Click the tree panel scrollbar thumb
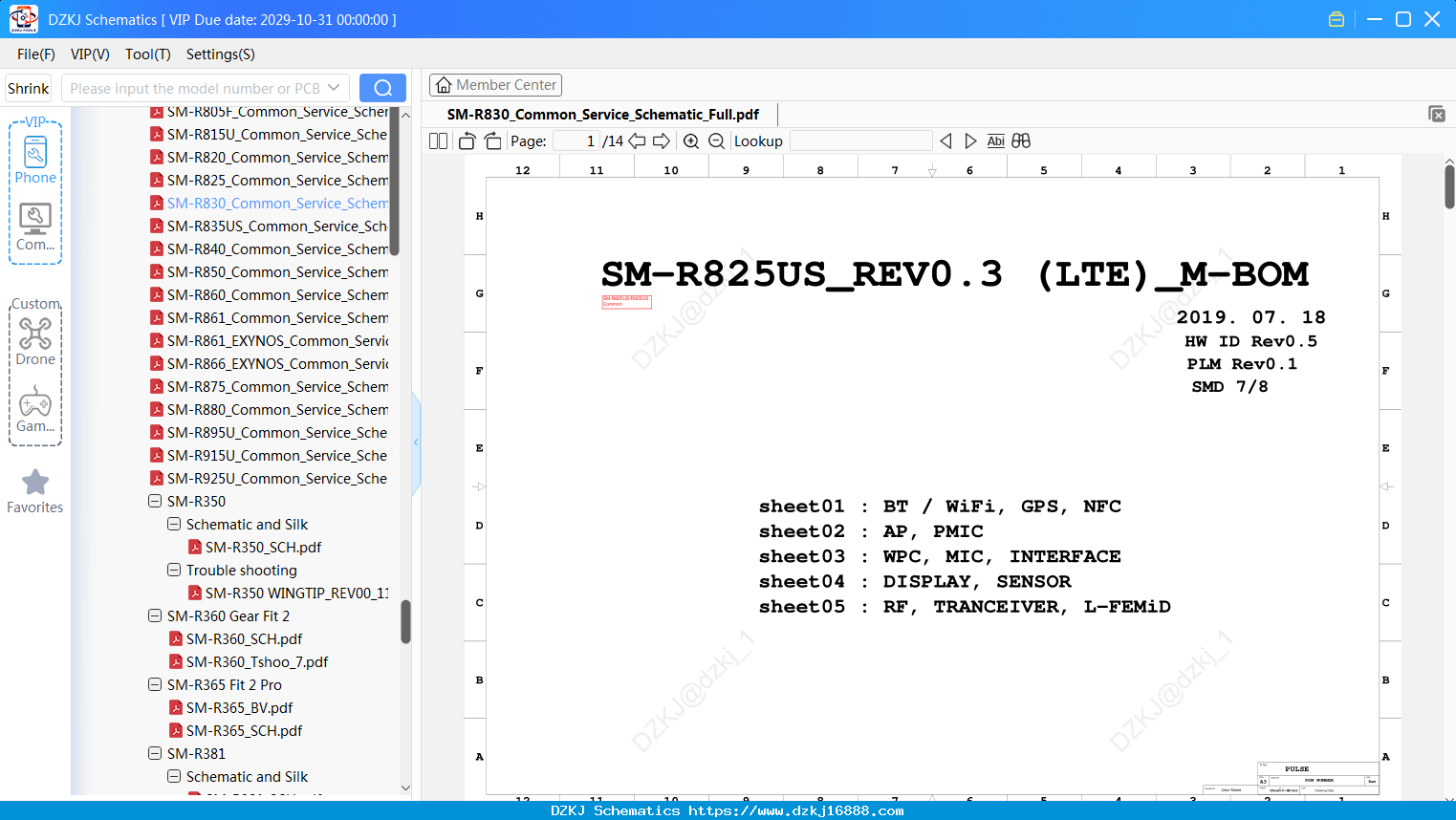 click(x=405, y=621)
